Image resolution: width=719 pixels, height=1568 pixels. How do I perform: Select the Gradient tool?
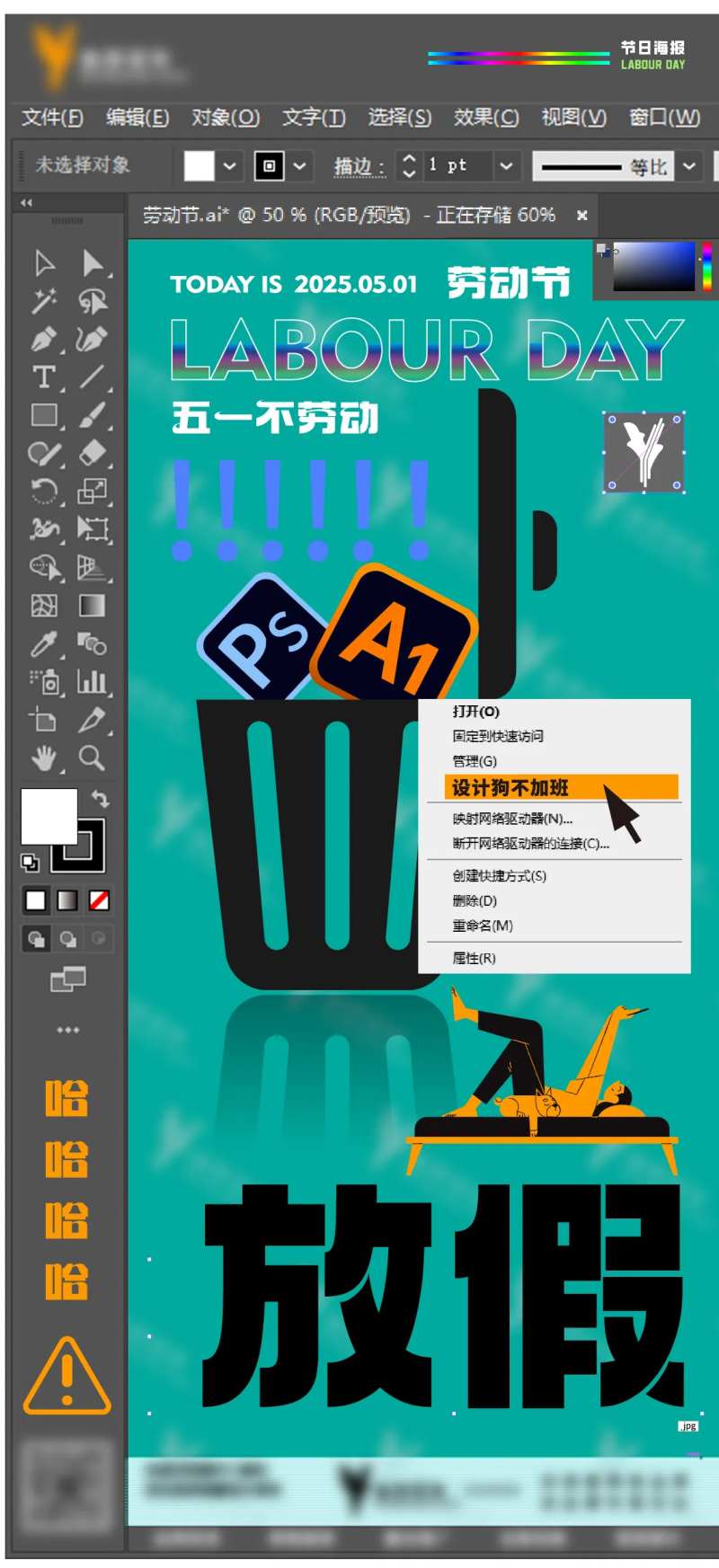(92, 606)
